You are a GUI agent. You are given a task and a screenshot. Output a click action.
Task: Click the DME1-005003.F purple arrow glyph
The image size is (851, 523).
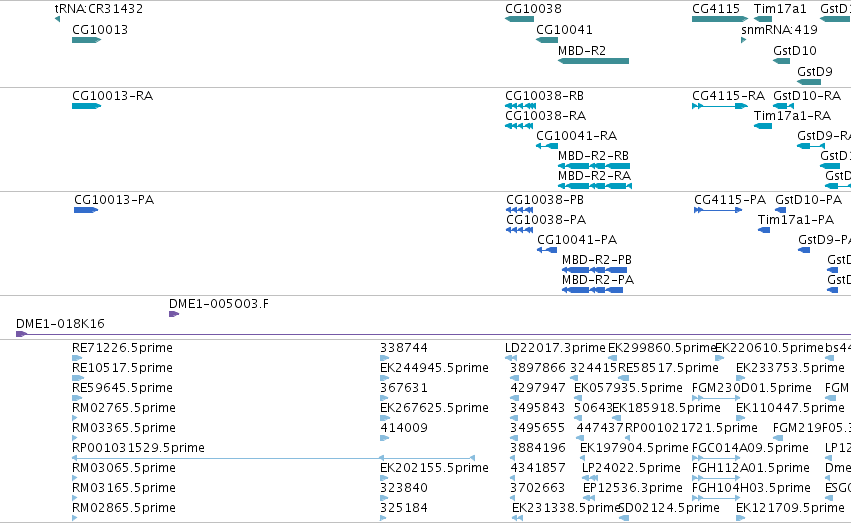tap(174, 314)
